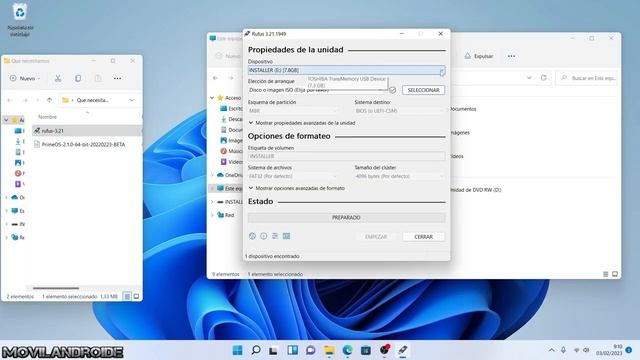The image size is (640, 360).
Task: Select Acceso rápido in Este equipo sidebar
Action: (230, 98)
